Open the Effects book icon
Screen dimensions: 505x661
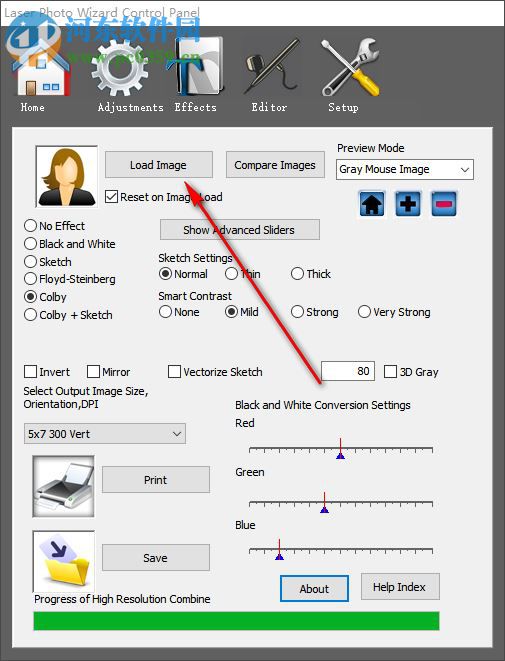coord(197,66)
